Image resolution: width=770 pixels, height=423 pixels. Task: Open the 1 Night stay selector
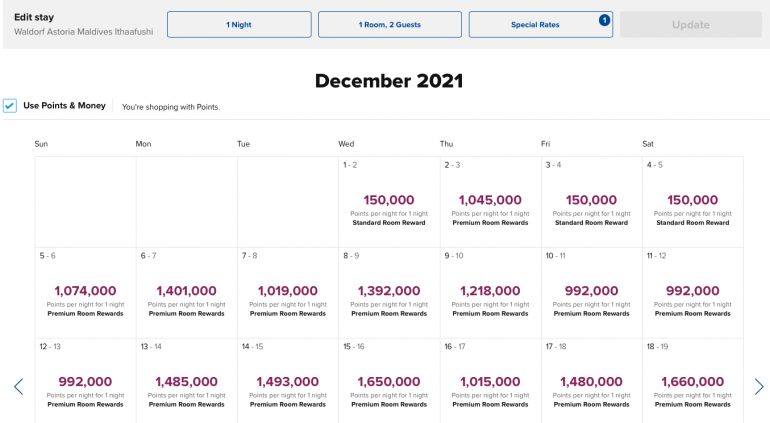coord(239,25)
